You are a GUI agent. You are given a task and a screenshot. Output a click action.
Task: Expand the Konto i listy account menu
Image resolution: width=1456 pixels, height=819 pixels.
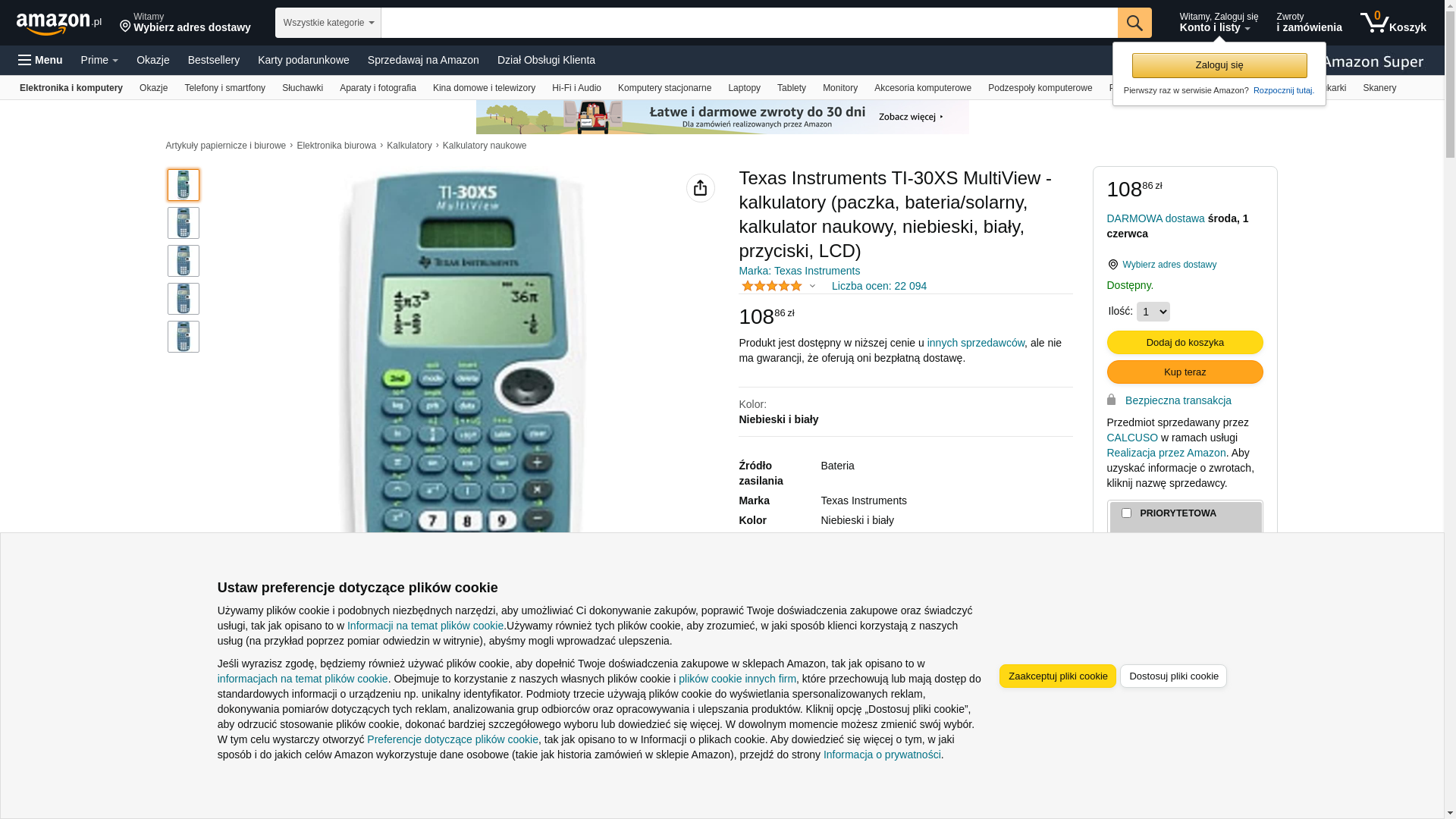click(1219, 23)
